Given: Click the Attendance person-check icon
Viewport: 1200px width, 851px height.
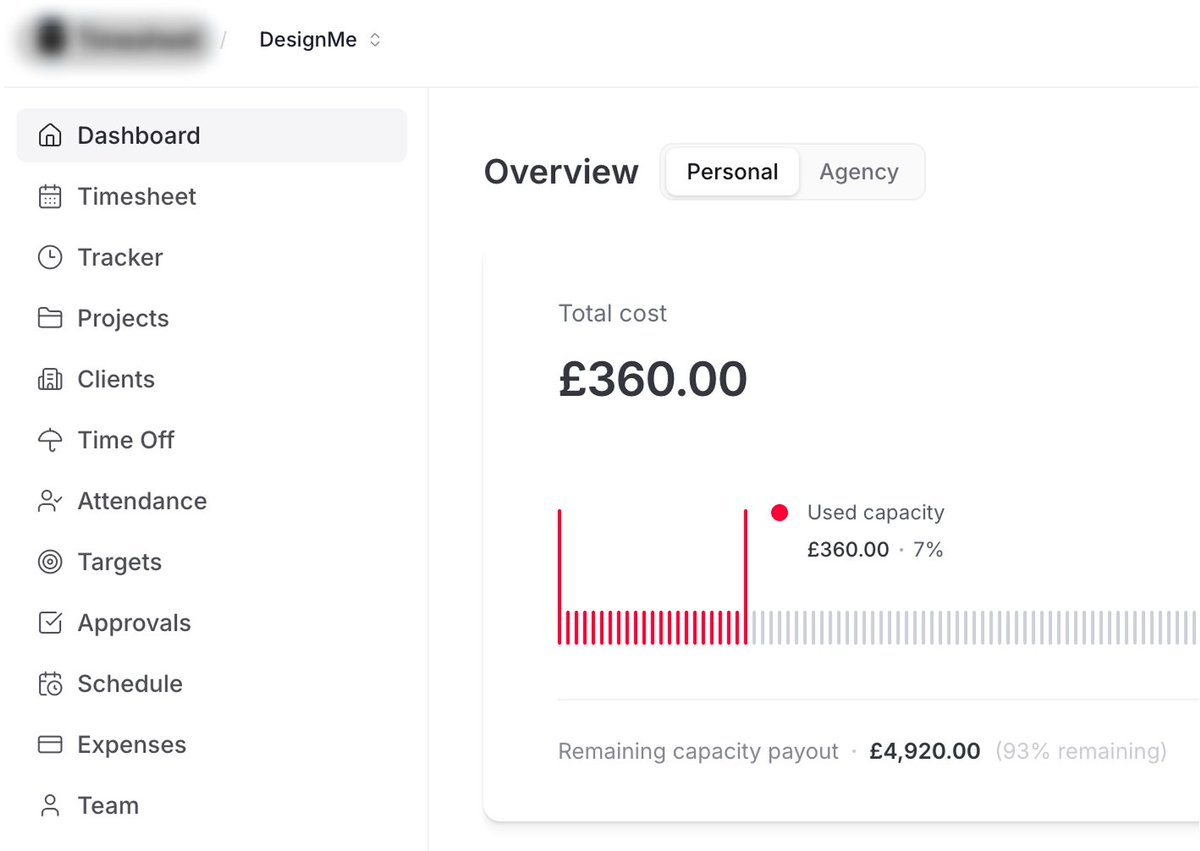Looking at the screenshot, I should coord(50,502).
